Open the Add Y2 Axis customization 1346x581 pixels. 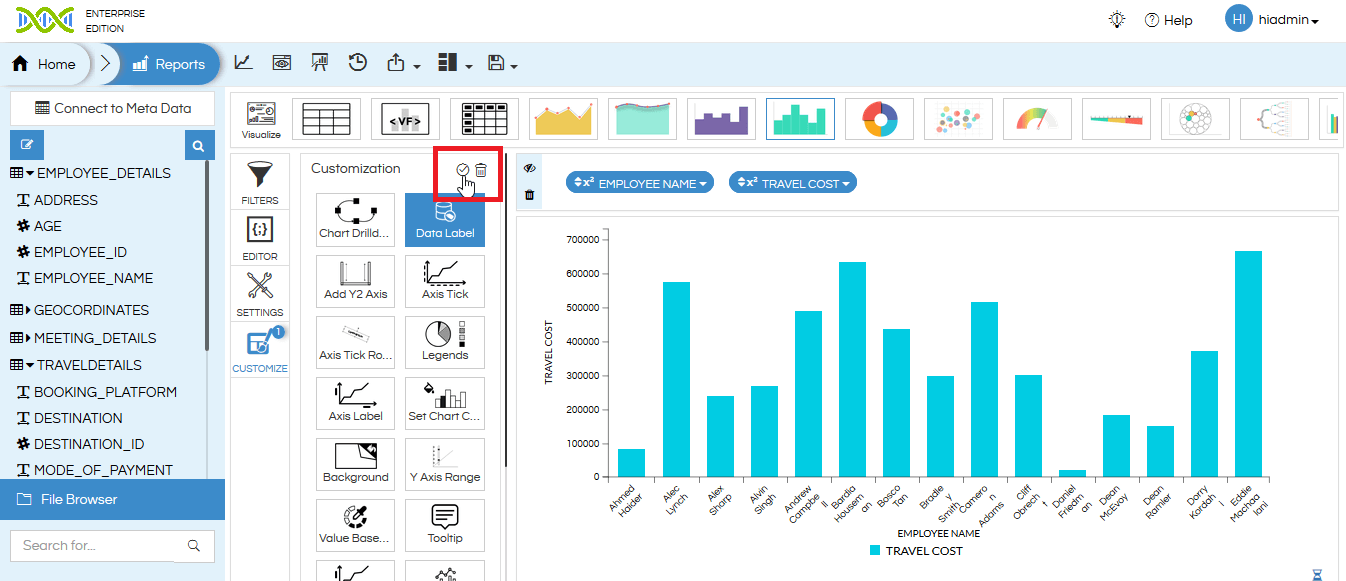355,281
